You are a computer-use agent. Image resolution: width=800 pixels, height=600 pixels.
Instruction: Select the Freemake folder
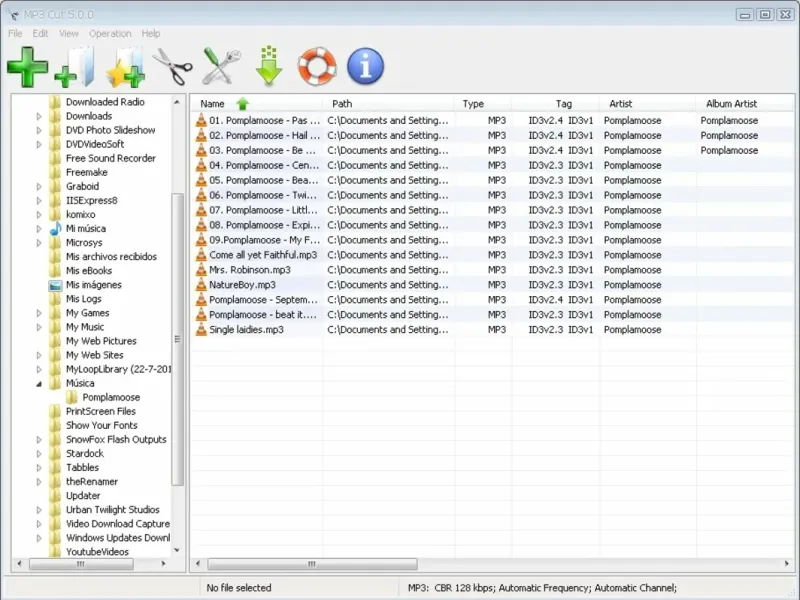pos(87,172)
